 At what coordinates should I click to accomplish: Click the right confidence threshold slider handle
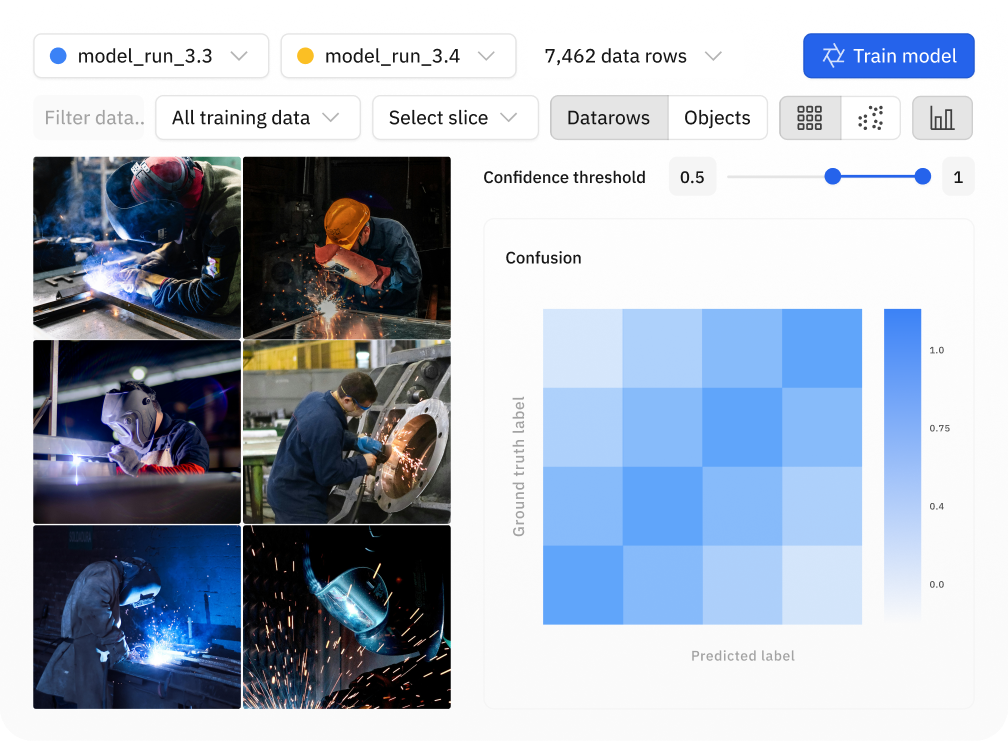click(923, 177)
